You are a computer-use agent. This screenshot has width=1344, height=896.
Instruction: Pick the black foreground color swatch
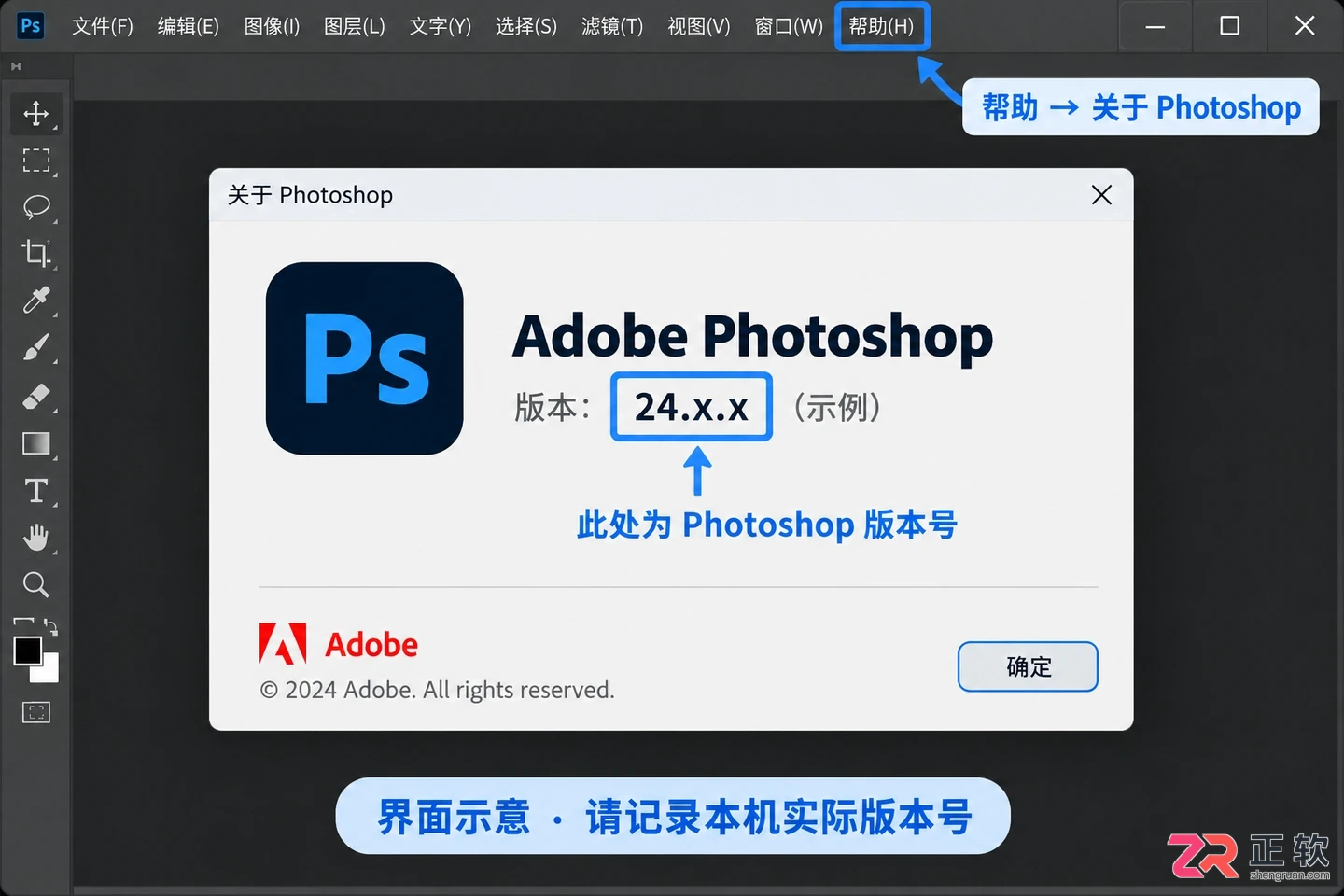coord(27,651)
